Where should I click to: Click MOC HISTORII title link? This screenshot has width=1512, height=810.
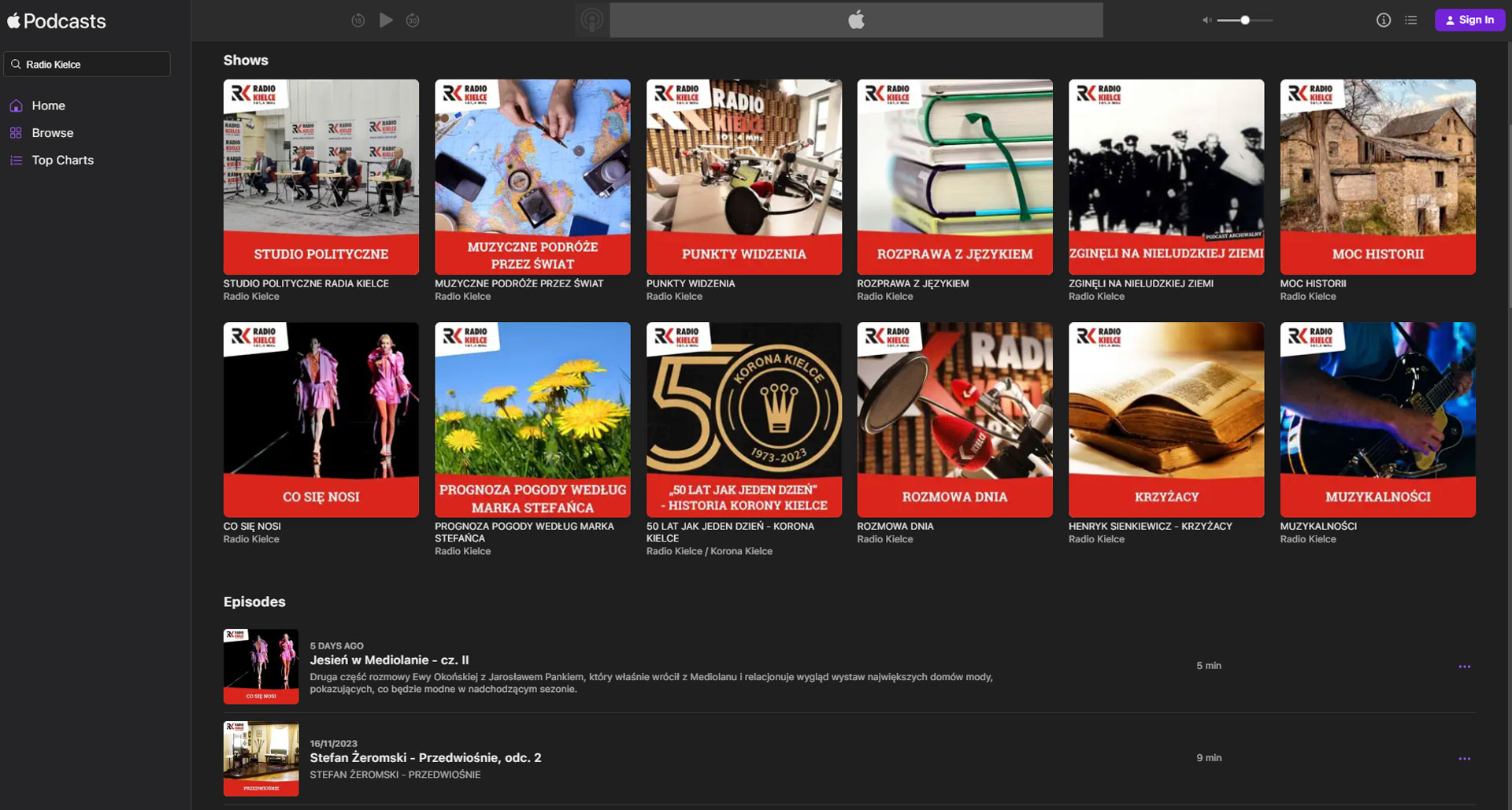point(1314,283)
